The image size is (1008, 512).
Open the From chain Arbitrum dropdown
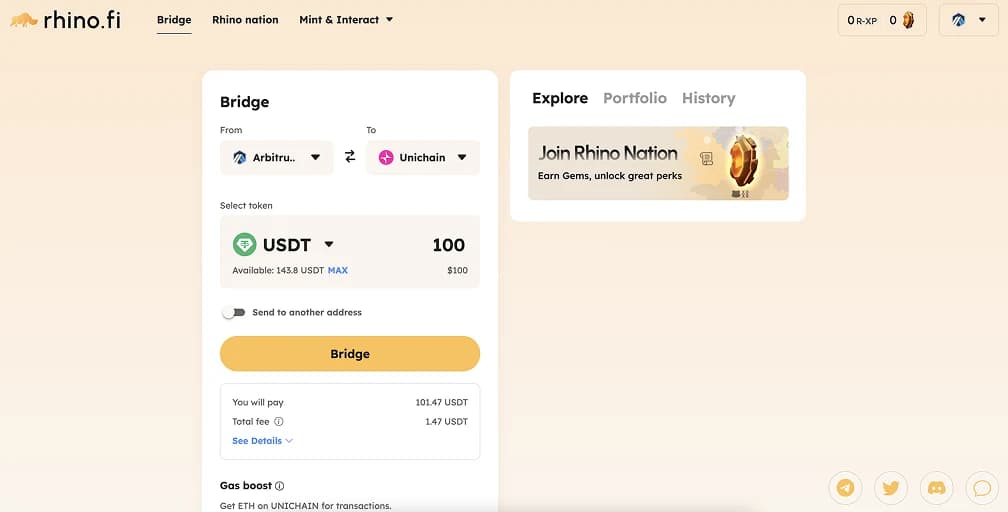click(x=277, y=157)
